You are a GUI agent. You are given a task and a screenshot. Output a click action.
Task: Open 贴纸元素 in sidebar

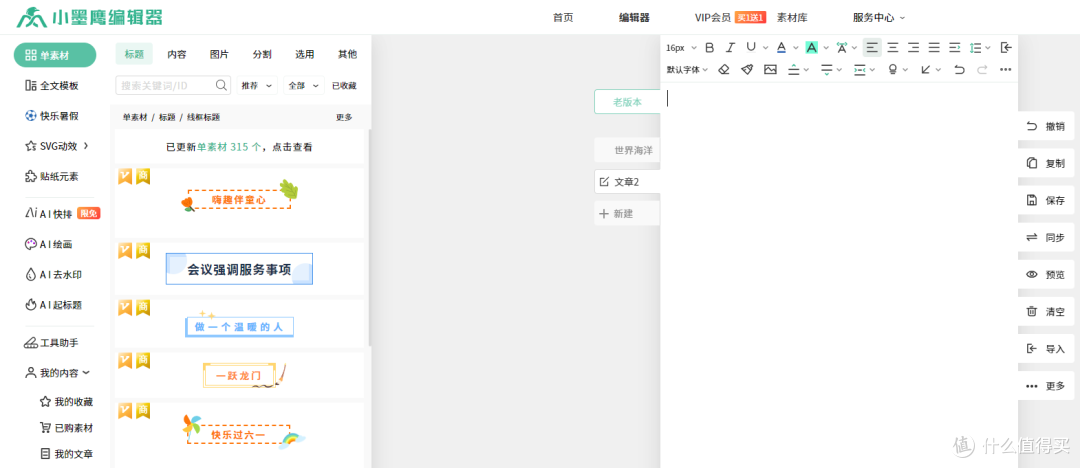(52, 176)
